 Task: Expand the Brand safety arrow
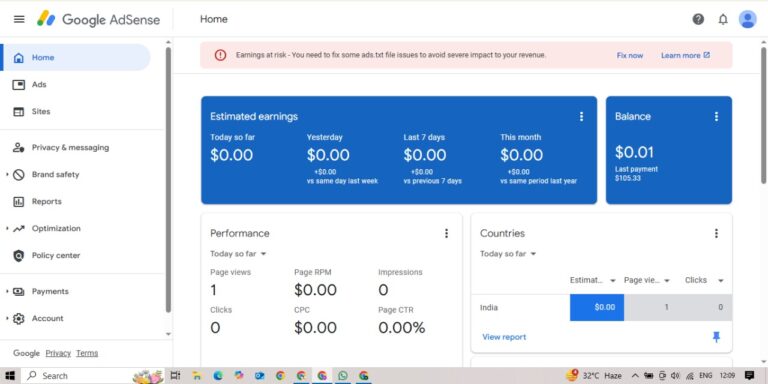point(7,174)
